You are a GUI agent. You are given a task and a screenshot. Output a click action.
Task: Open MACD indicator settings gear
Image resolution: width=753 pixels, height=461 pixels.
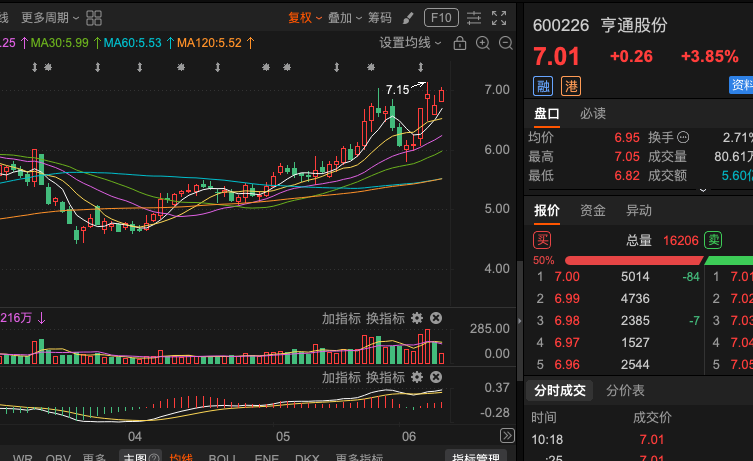click(x=417, y=377)
